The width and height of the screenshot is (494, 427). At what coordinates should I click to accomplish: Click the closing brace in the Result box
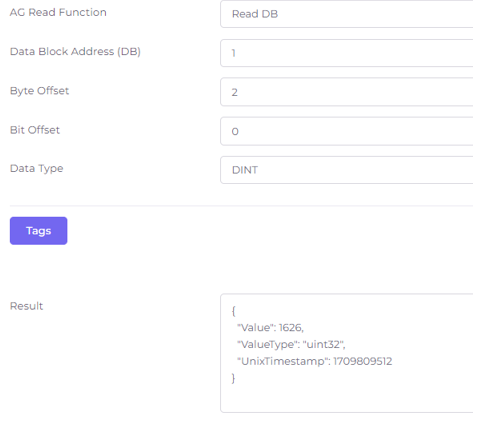(x=234, y=378)
